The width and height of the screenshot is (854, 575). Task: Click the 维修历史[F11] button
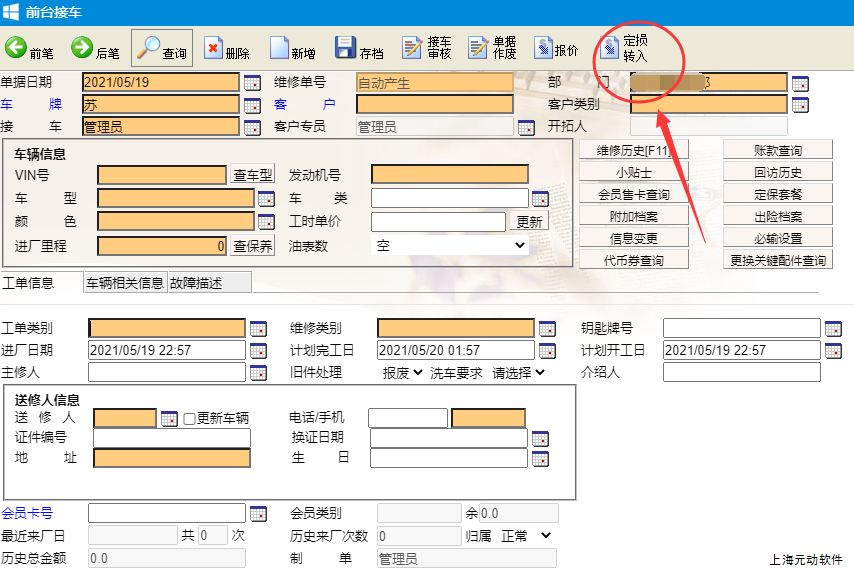(633, 151)
